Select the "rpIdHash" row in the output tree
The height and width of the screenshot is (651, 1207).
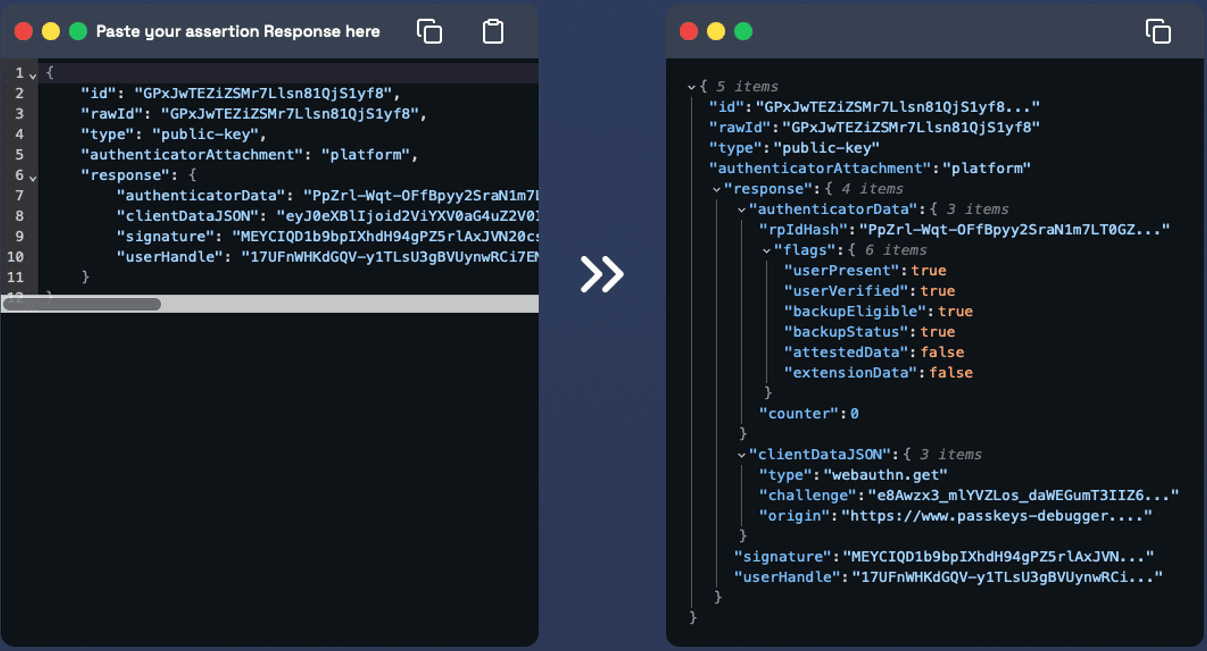coord(964,230)
